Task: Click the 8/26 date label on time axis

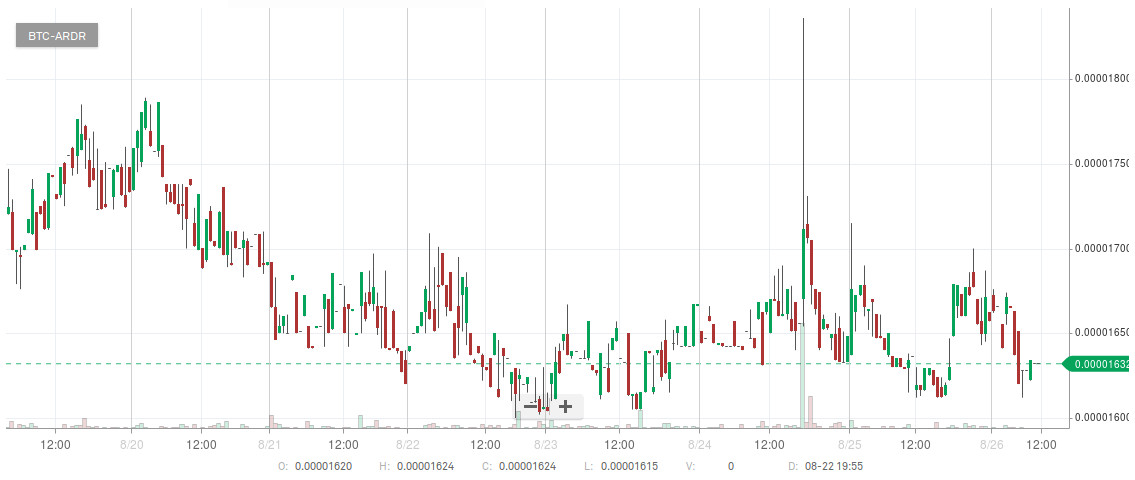Action: pos(991,444)
